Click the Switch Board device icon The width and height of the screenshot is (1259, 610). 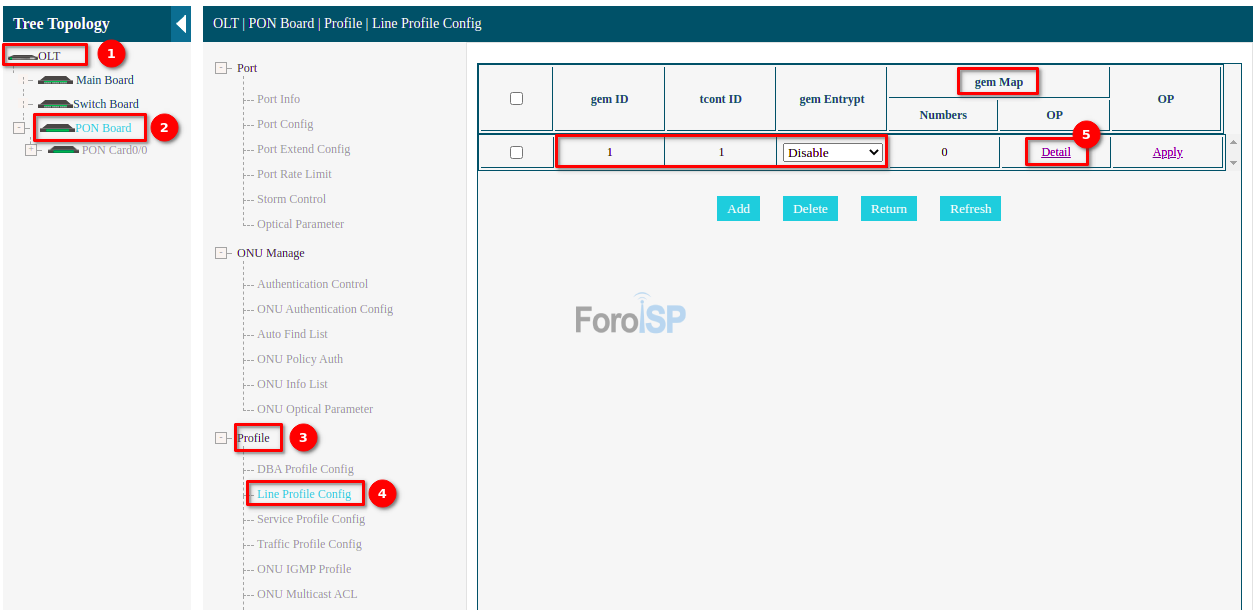pos(54,104)
